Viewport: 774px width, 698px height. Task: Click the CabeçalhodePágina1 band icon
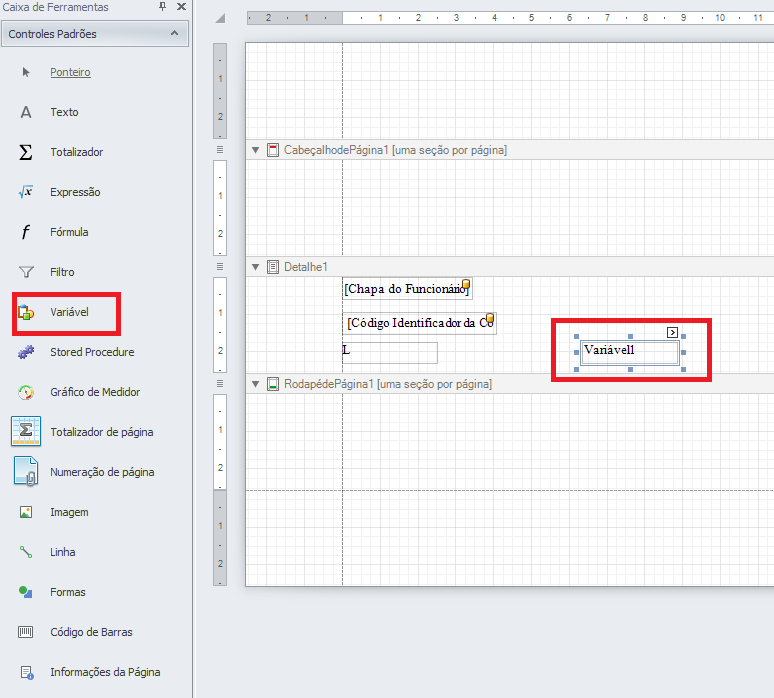coord(273,150)
